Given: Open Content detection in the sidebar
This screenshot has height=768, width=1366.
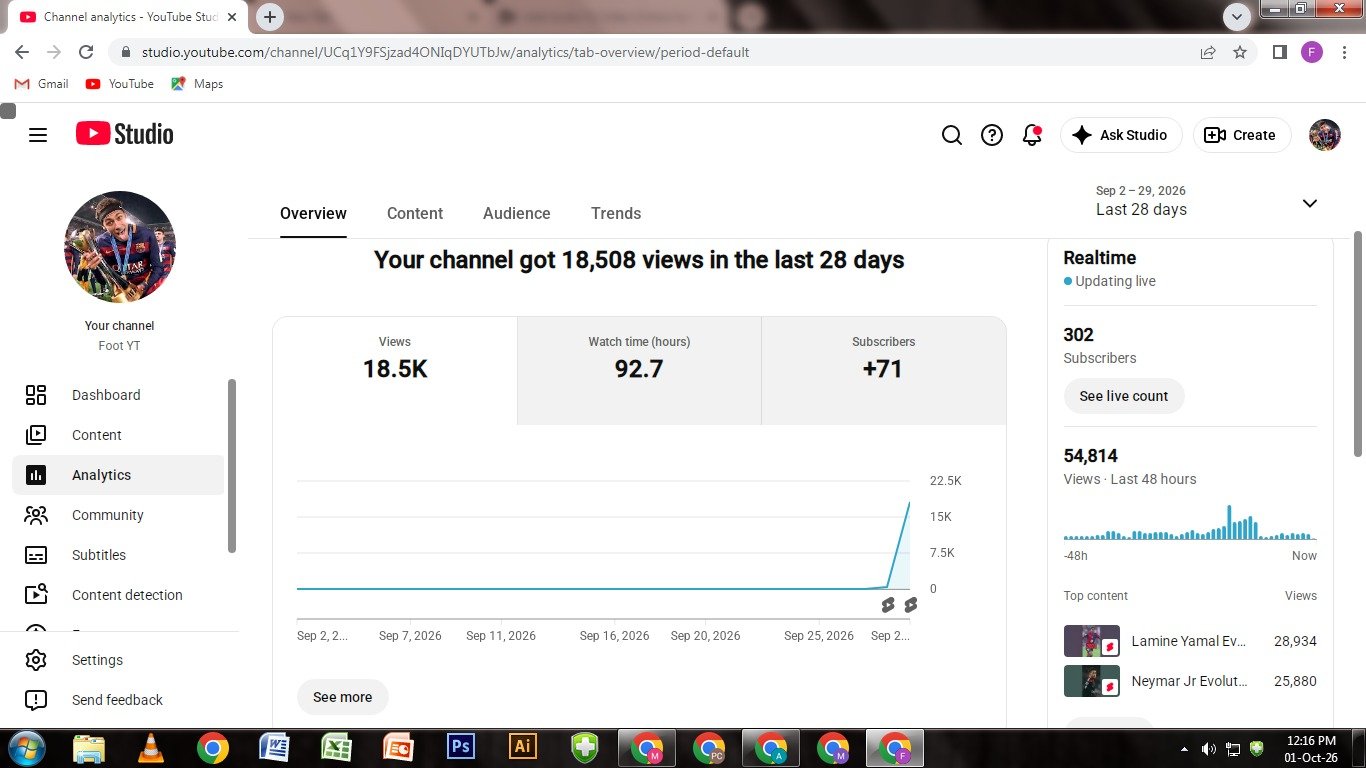Looking at the screenshot, I should 118,595.
